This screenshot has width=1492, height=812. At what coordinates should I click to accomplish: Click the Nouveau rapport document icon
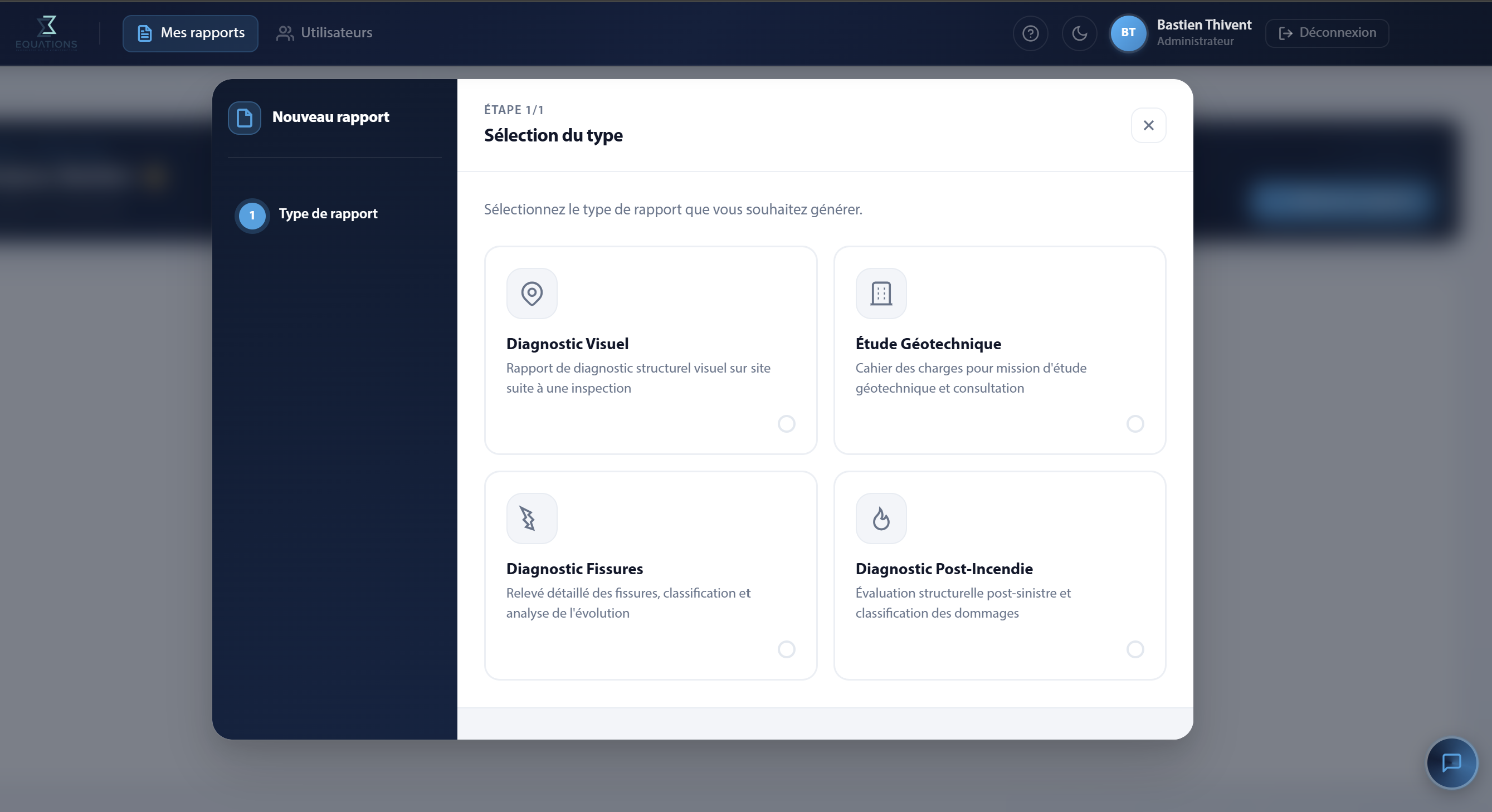click(x=245, y=118)
